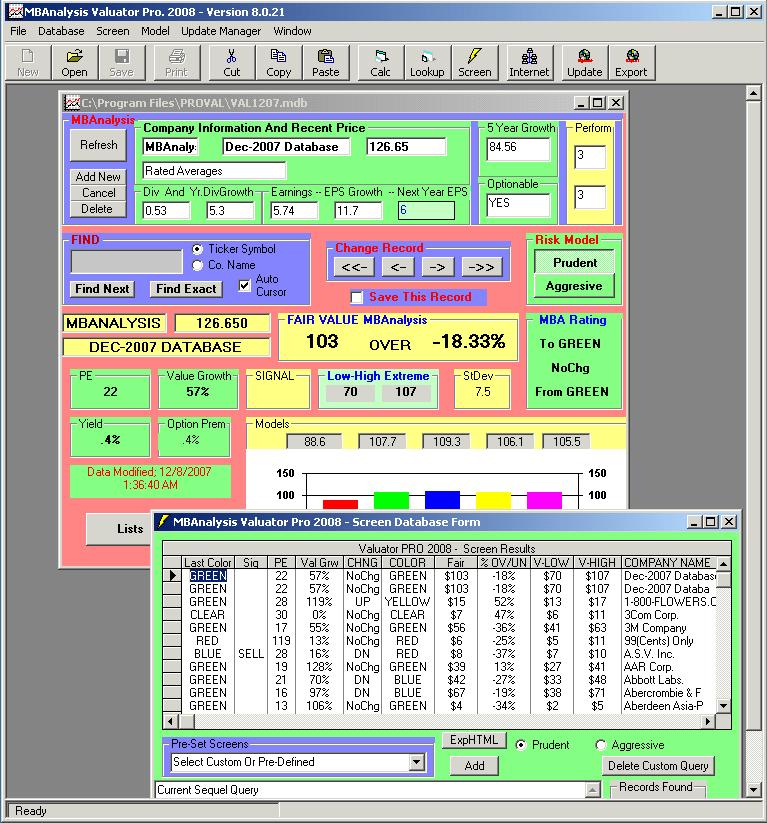
Task: Click the Cut scissors toolbar icon
Action: [x=232, y=62]
